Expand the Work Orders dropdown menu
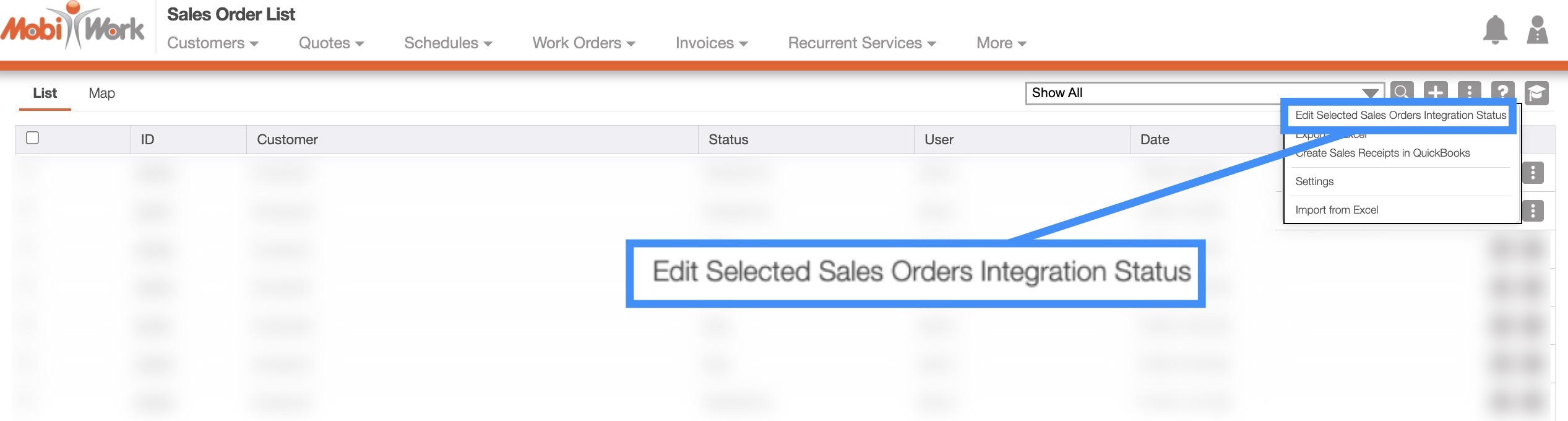1568x421 pixels. 584,43
